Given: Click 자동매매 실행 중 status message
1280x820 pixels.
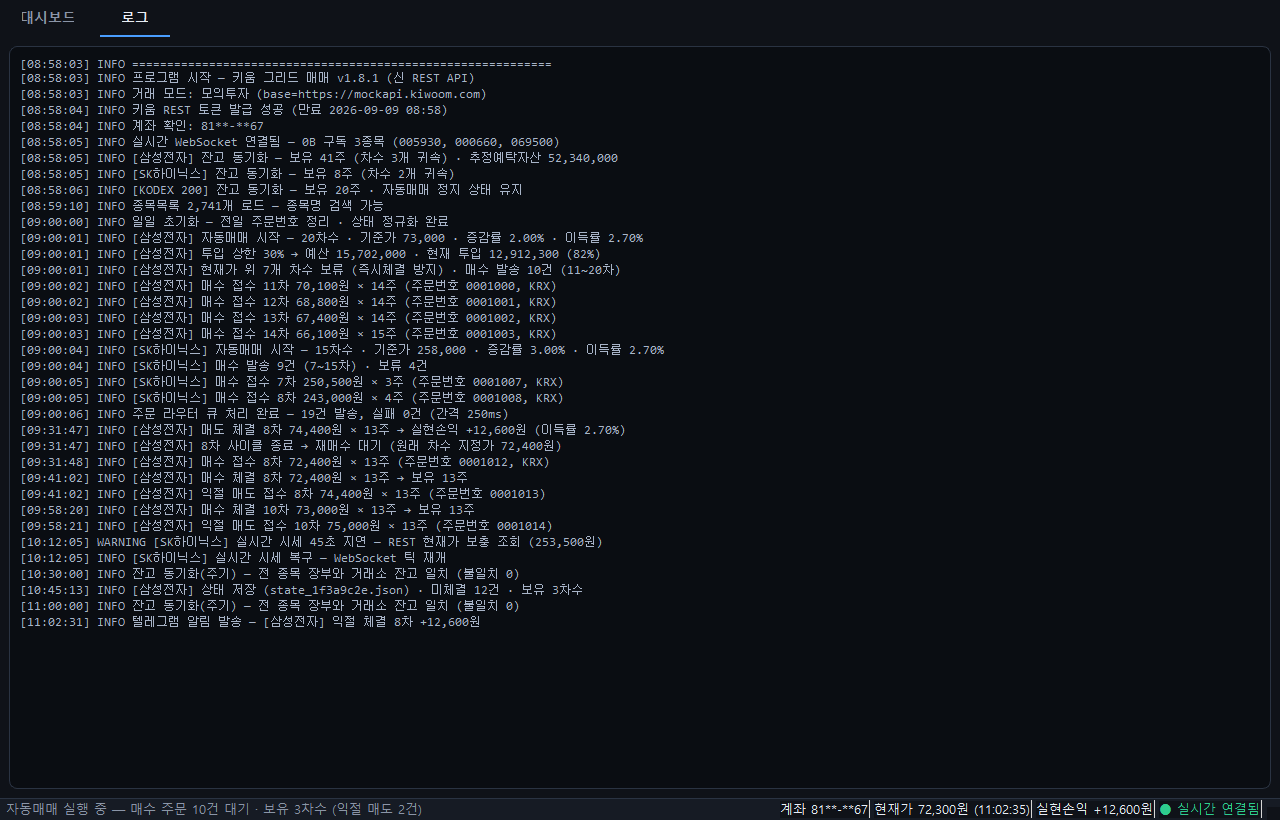Looking at the screenshot, I should point(214,809).
